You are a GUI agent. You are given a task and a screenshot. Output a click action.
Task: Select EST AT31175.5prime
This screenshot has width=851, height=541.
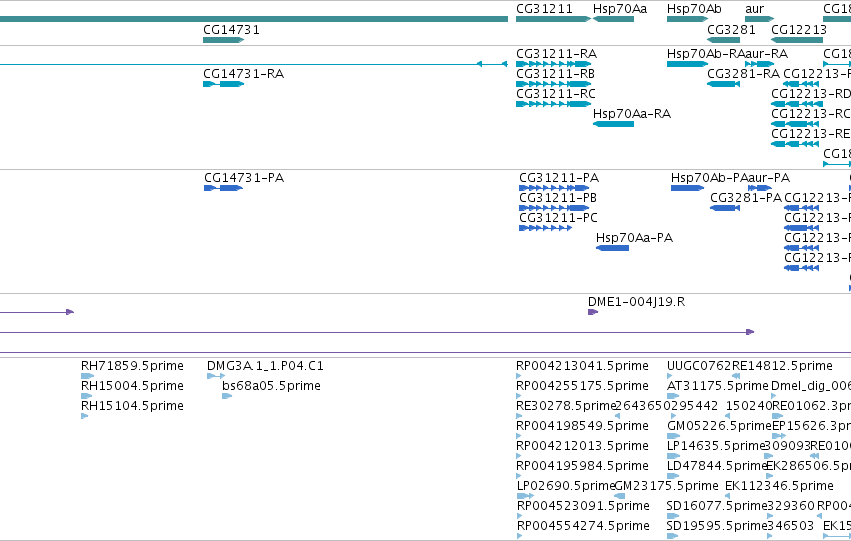click(x=717, y=386)
